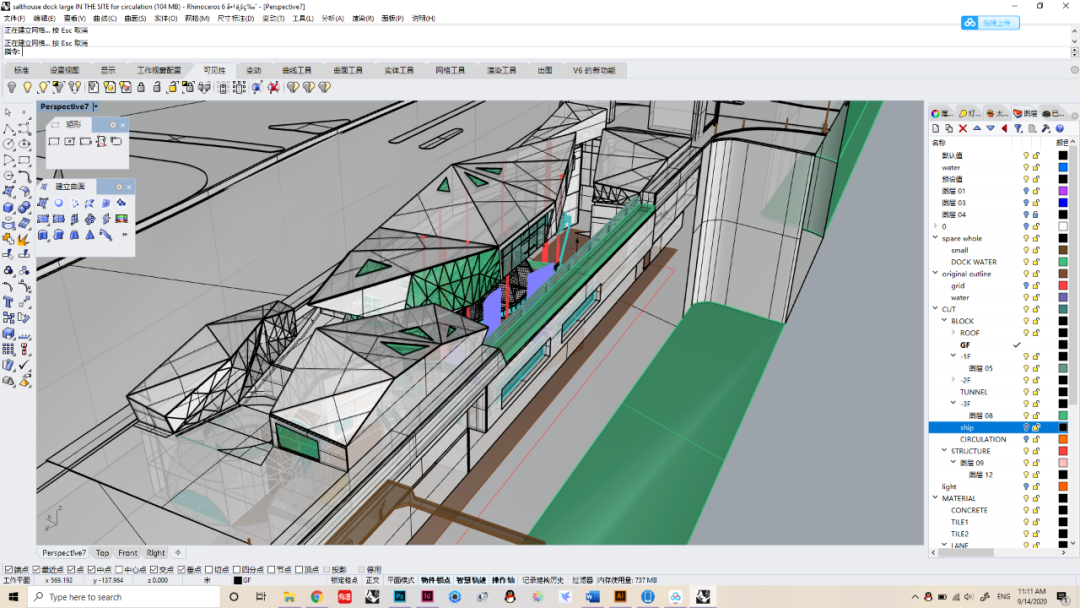Click the 正交 status bar button
The height and width of the screenshot is (608, 1080).
coord(372,580)
